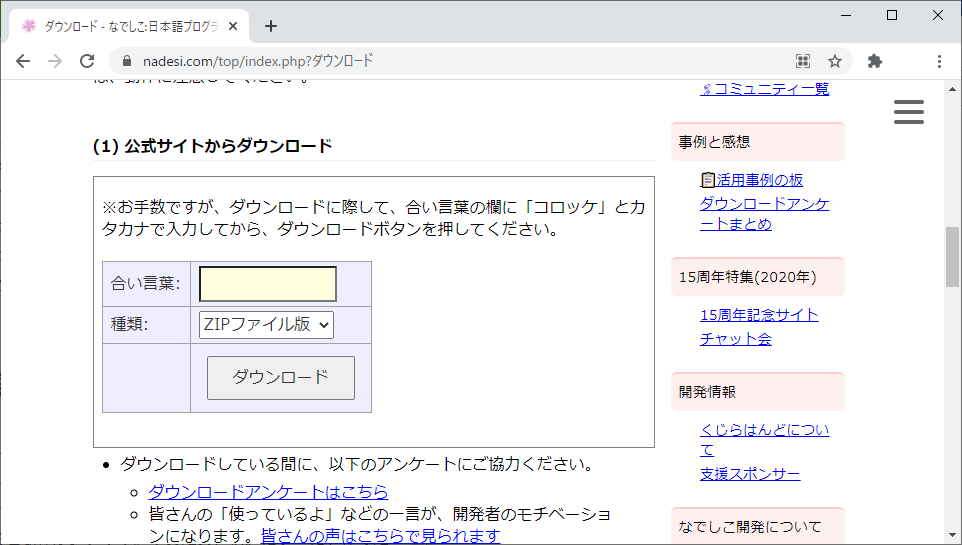
Task: Open 皆さんの声はこちらで見られます link
Action: tap(380, 536)
